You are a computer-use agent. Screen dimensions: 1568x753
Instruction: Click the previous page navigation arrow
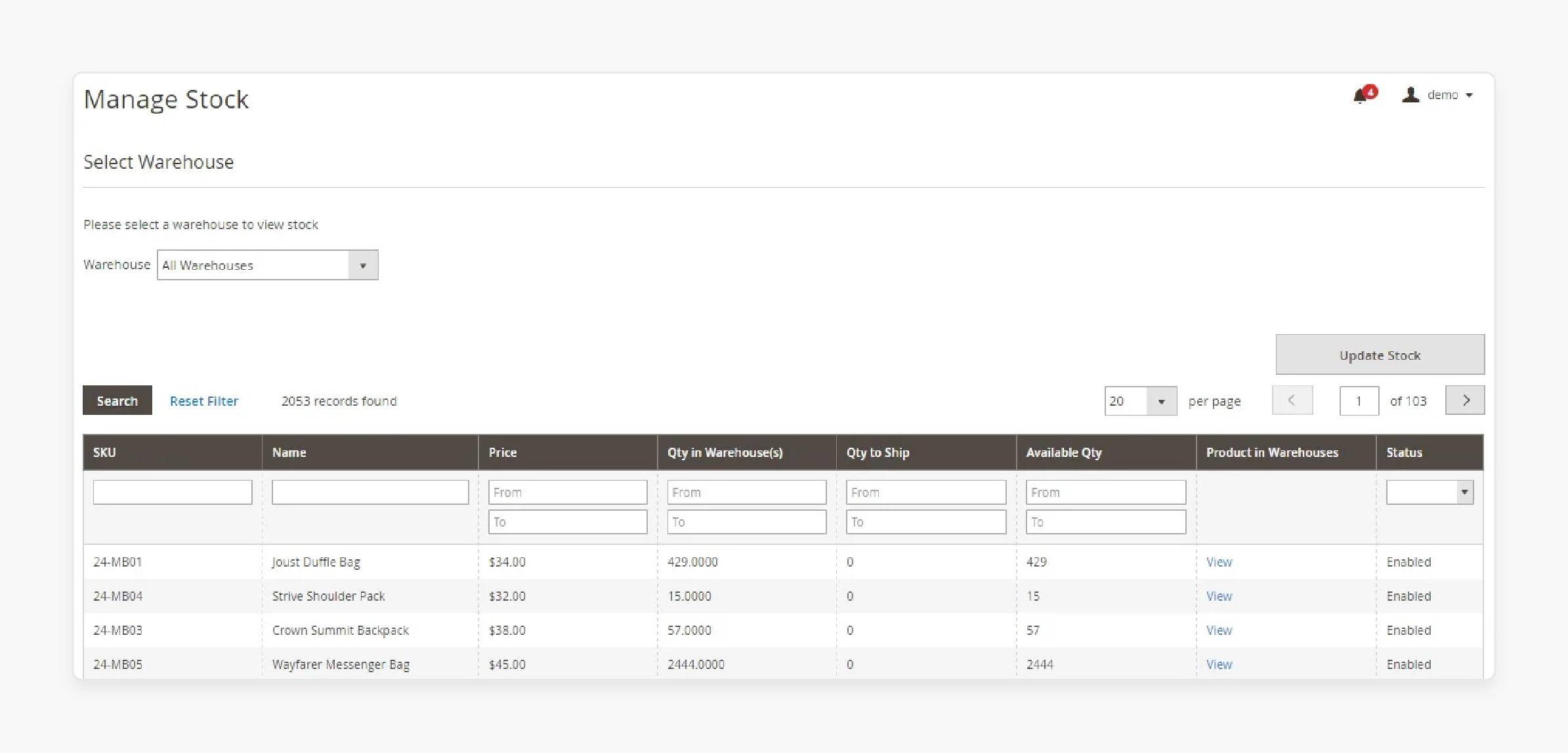[x=1291, y=401]
